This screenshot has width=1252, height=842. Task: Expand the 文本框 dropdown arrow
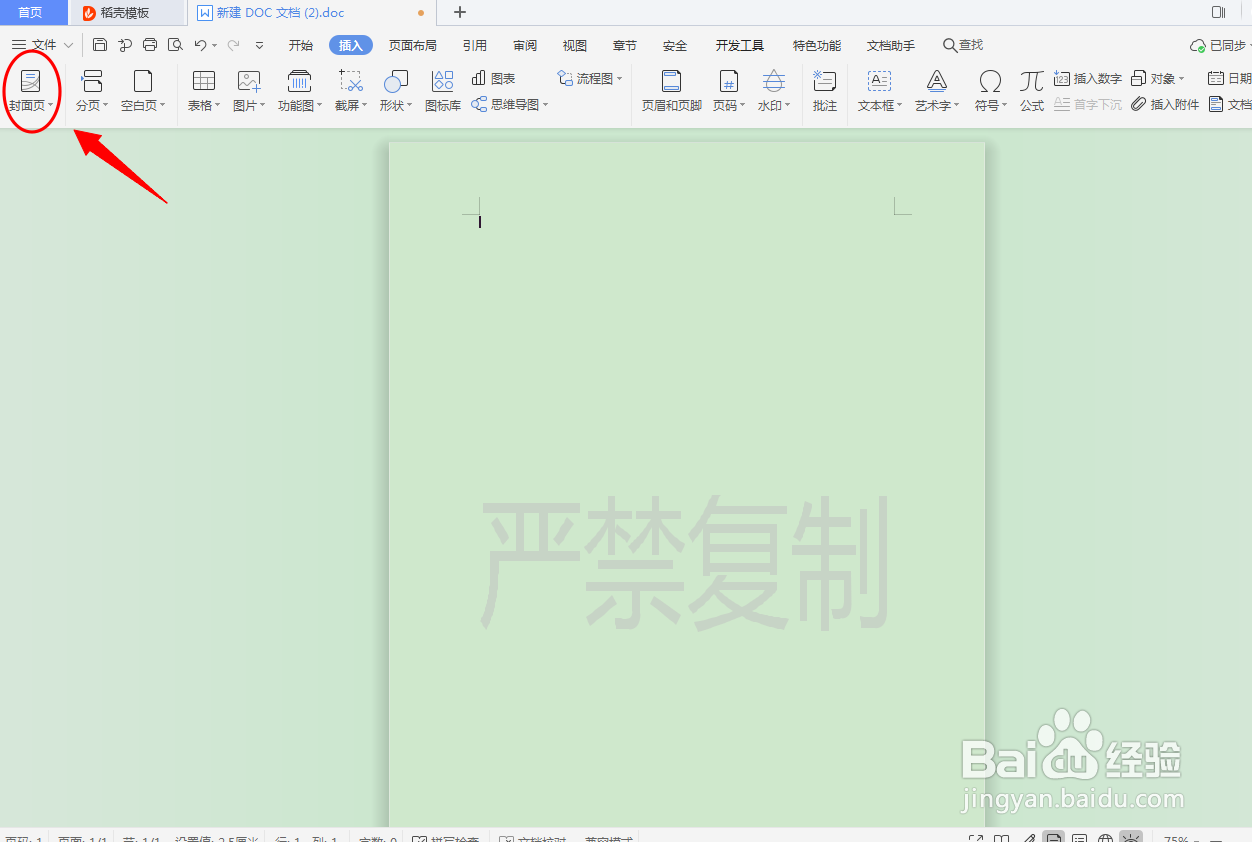900,106
